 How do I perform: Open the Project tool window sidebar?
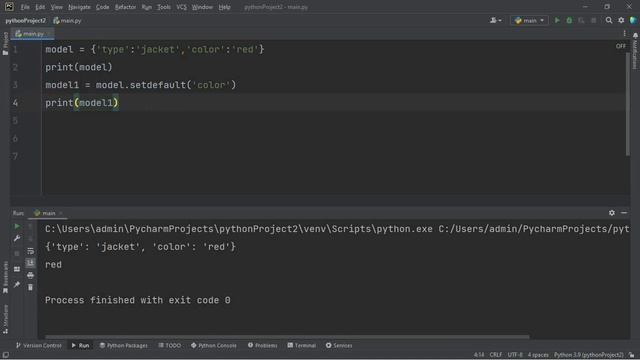pos(5,43)
